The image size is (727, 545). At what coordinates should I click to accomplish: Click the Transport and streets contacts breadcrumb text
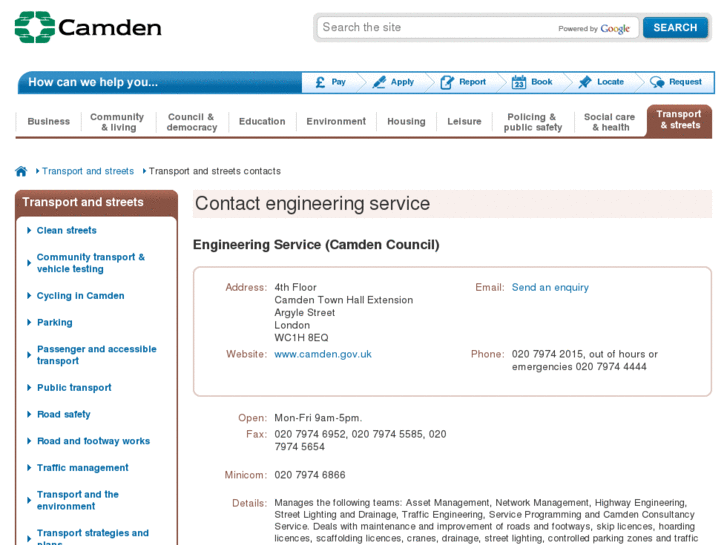[215, 171]
